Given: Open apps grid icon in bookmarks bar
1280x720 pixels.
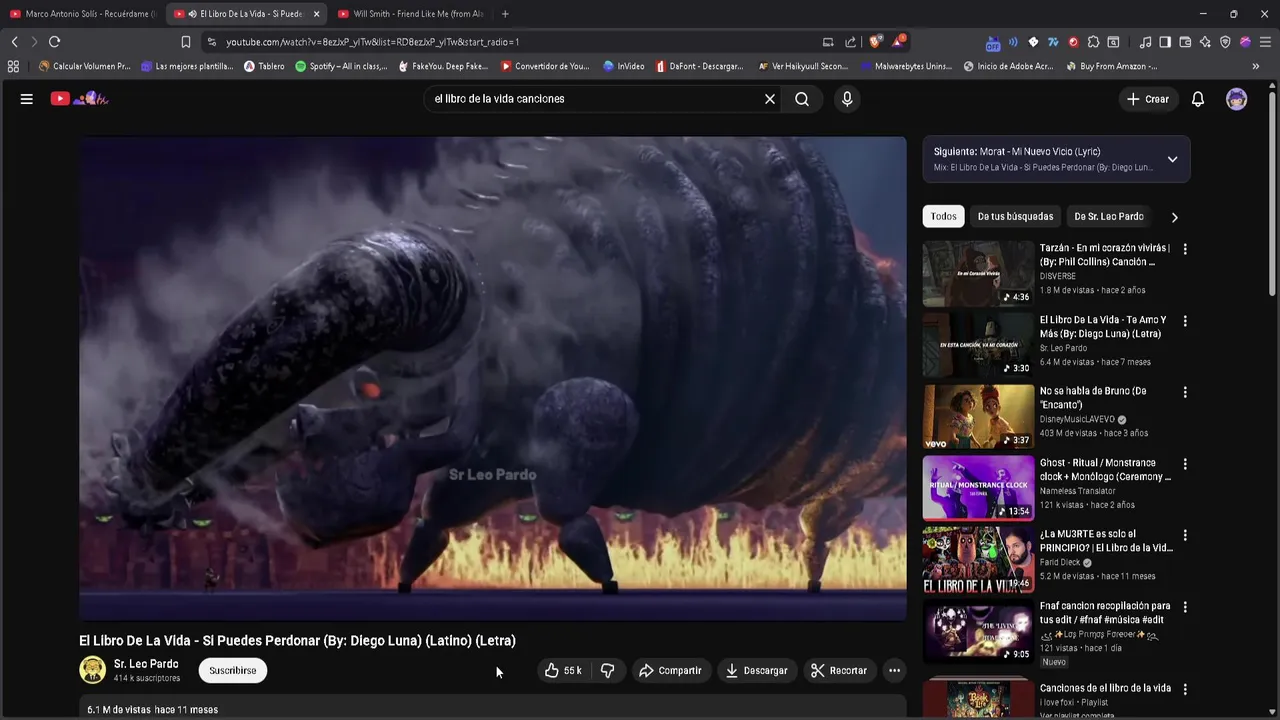Looking at the screenshot, I should 13,66.
